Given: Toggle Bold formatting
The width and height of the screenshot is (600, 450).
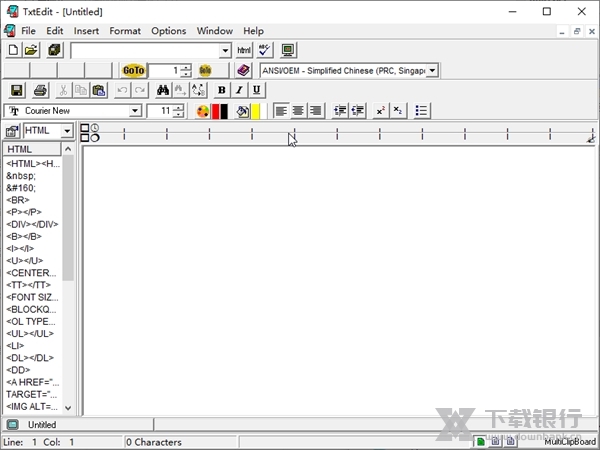Looking at the screenshot, I should click(x=222, y=90).
